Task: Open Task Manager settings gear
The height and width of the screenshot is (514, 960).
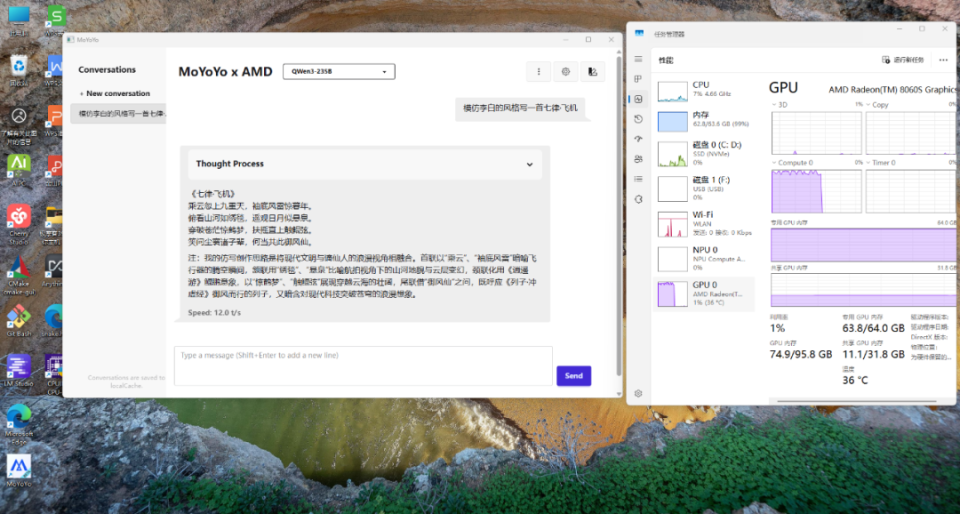Action: (639, 393)
